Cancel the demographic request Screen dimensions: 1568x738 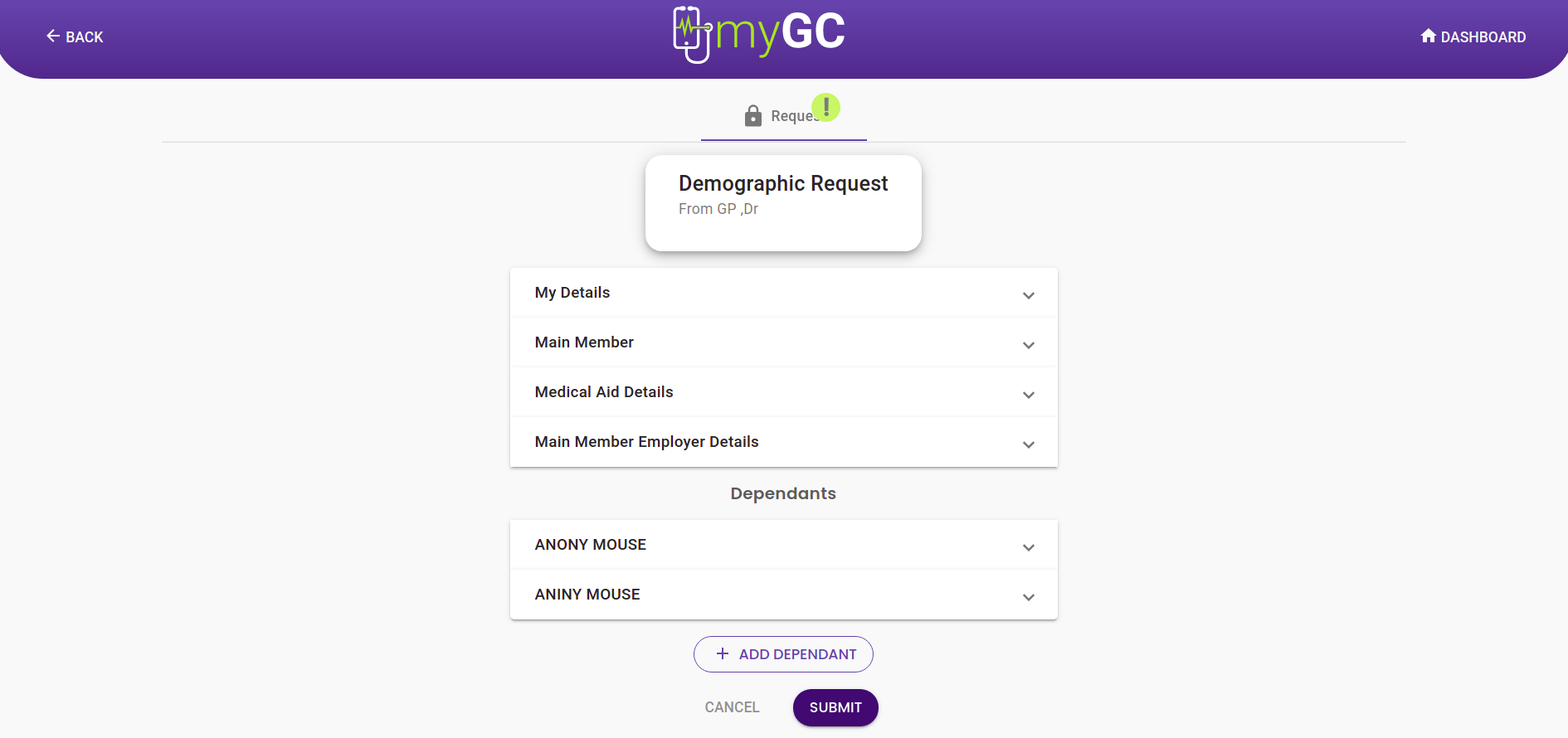[x=732, y=707]
